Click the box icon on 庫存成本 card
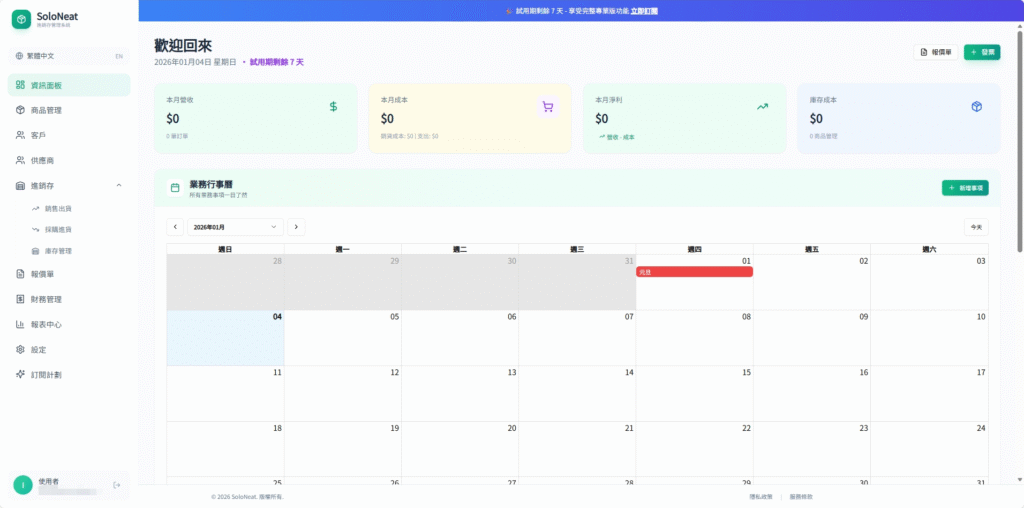 click(x=976, y=106)
